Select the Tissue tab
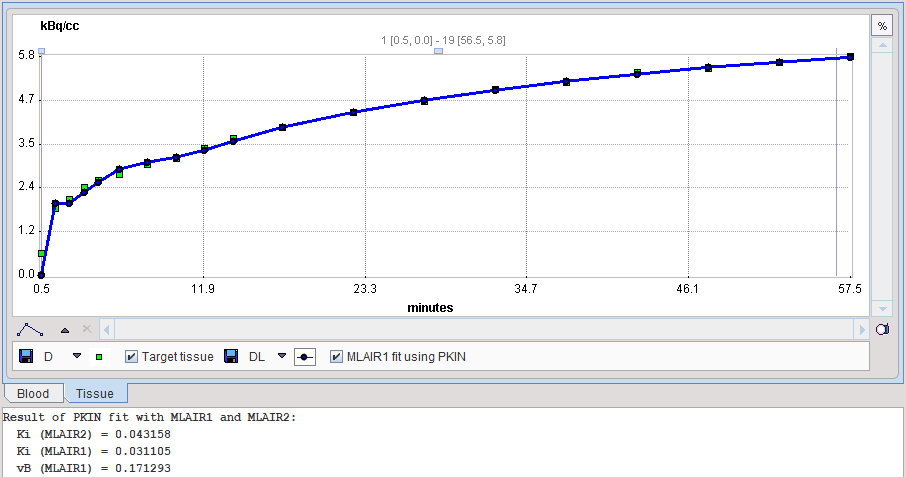Image resolution: width=906 pixels, height=477 pixels. tap(95, 394)
